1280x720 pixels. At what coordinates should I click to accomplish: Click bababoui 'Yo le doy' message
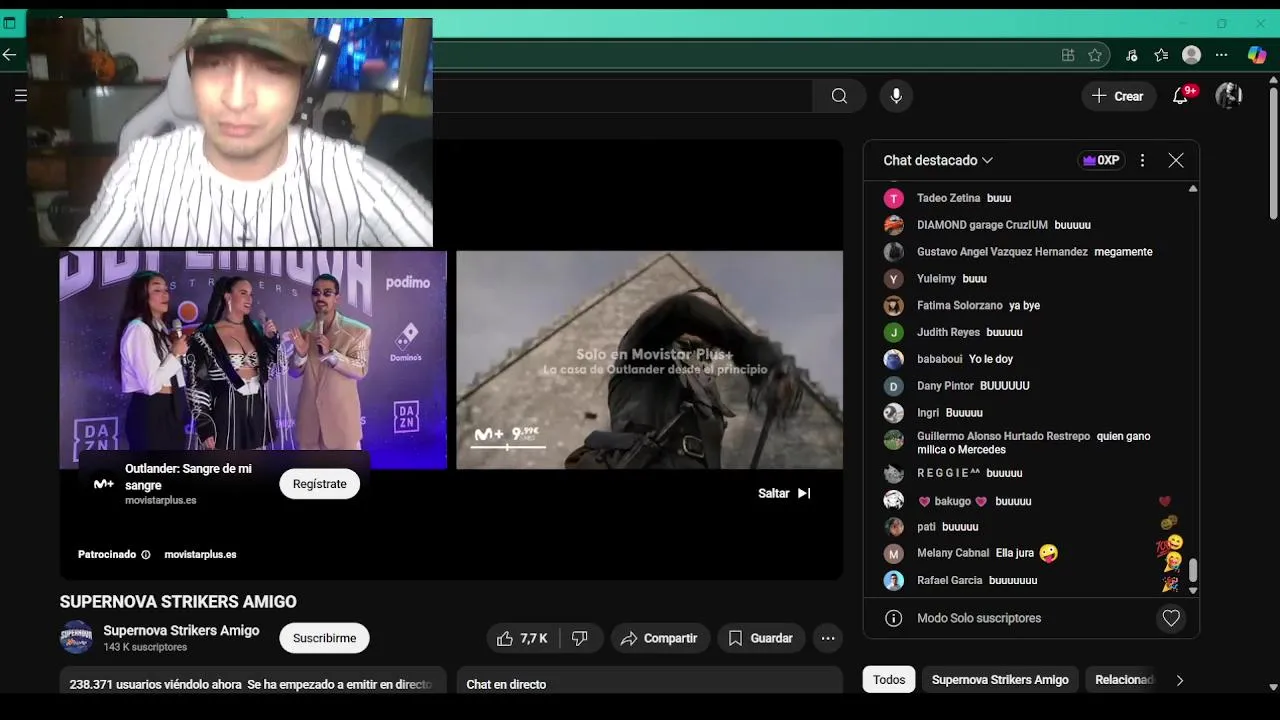click(1030, 359)
